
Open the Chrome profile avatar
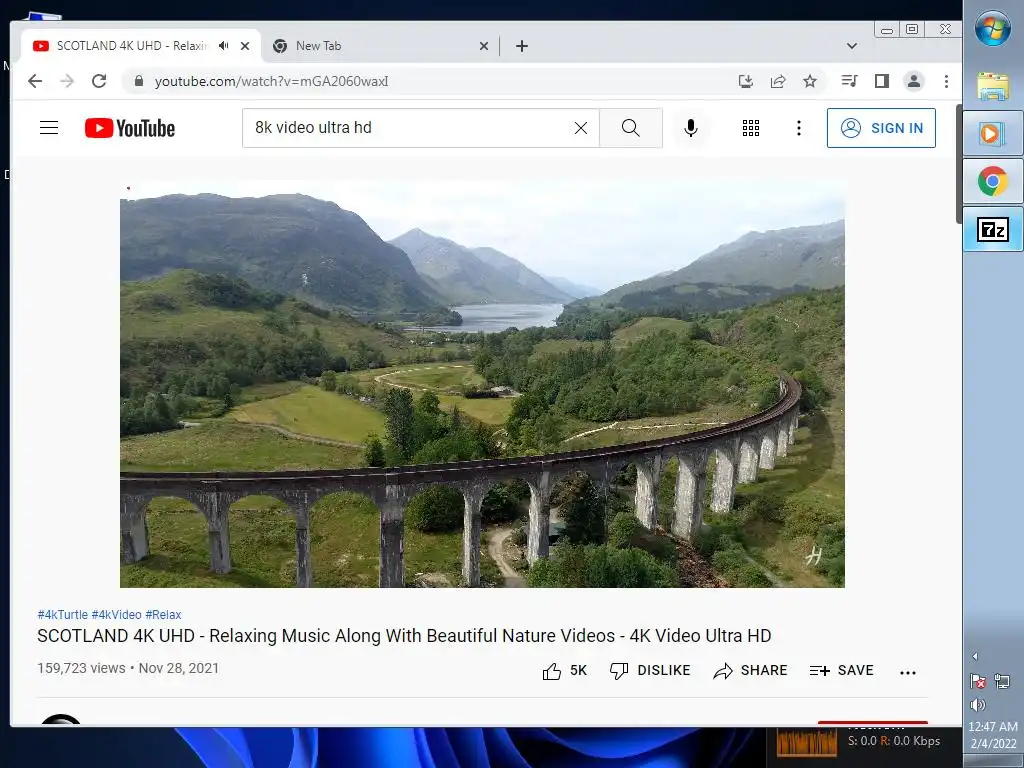point(914,81)
